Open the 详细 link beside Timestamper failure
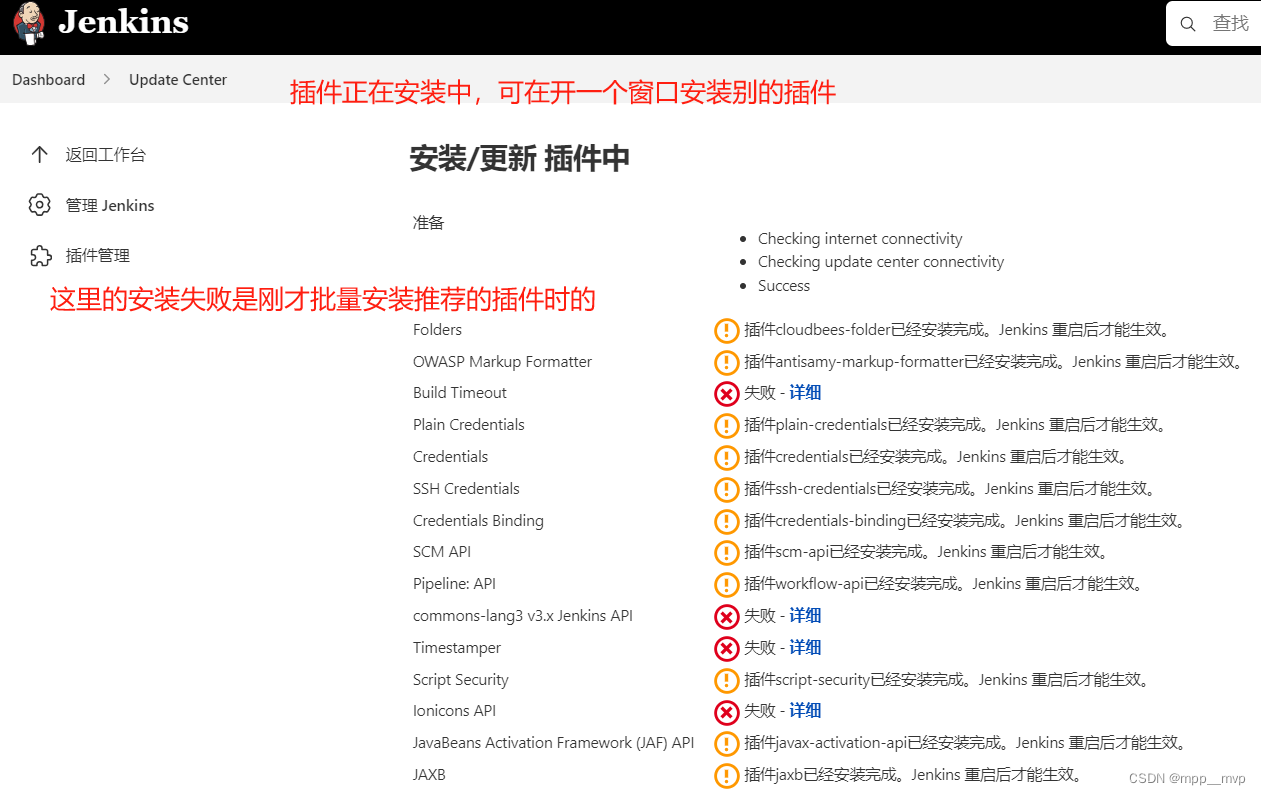The height and width of the screenshot is (795, 1261). [x=805, y=647]
